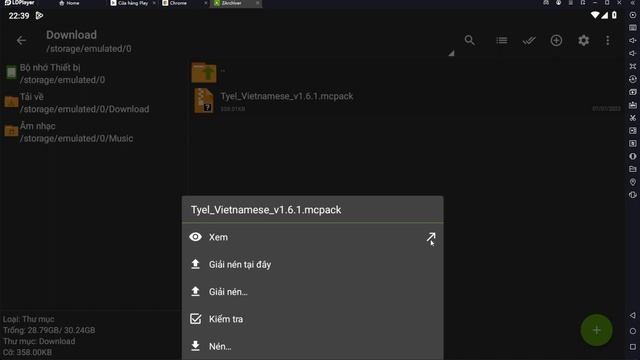Click the circled plus icon in top toolbar

[556, 40]
